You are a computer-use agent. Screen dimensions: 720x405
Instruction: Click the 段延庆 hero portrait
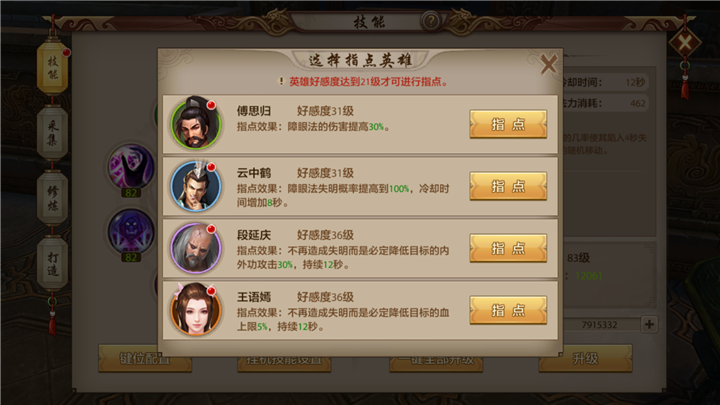[x=196, y=248]
